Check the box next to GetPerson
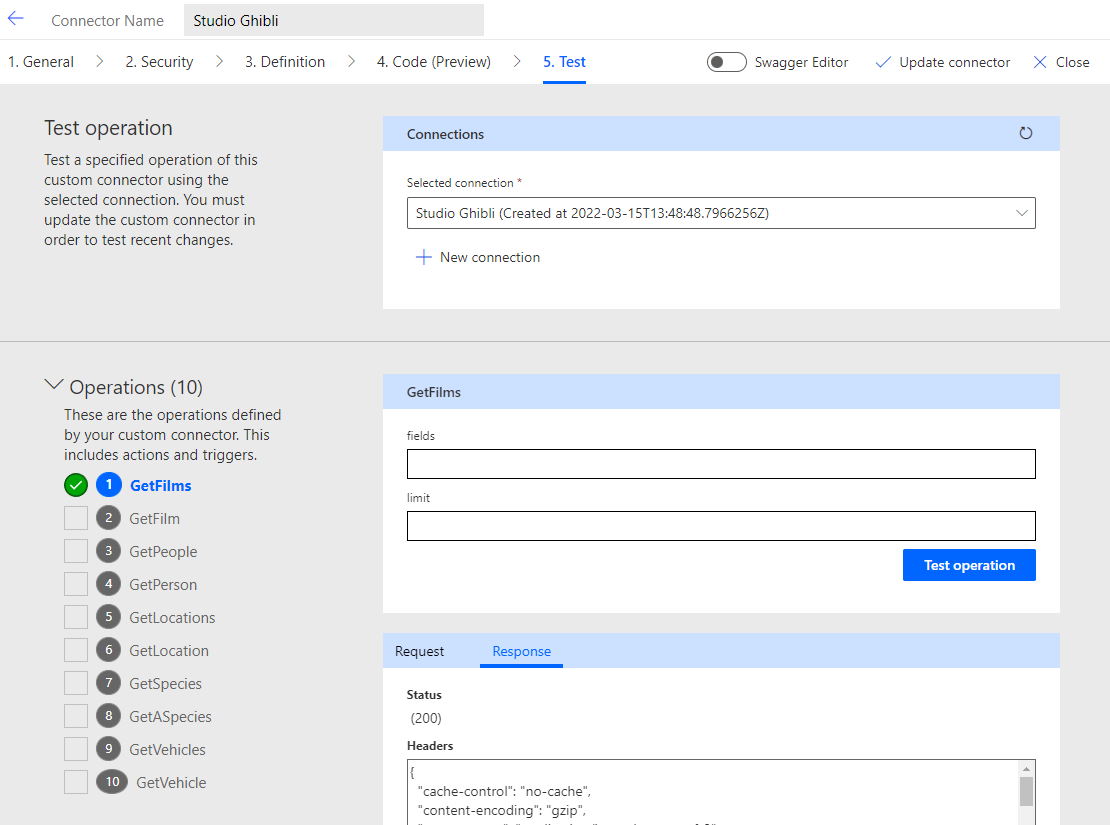 (x=76, y=584)
